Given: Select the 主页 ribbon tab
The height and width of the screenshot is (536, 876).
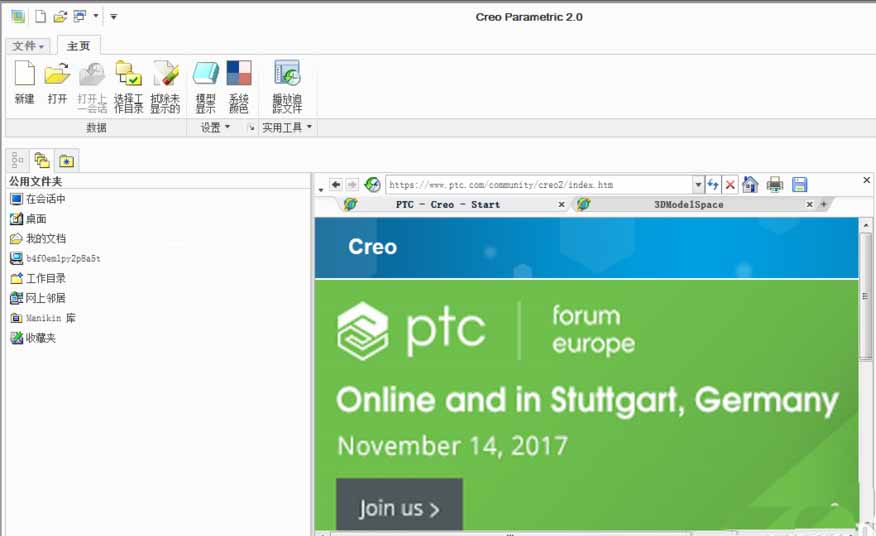Looking at the screenshot, I should [78, 46].
